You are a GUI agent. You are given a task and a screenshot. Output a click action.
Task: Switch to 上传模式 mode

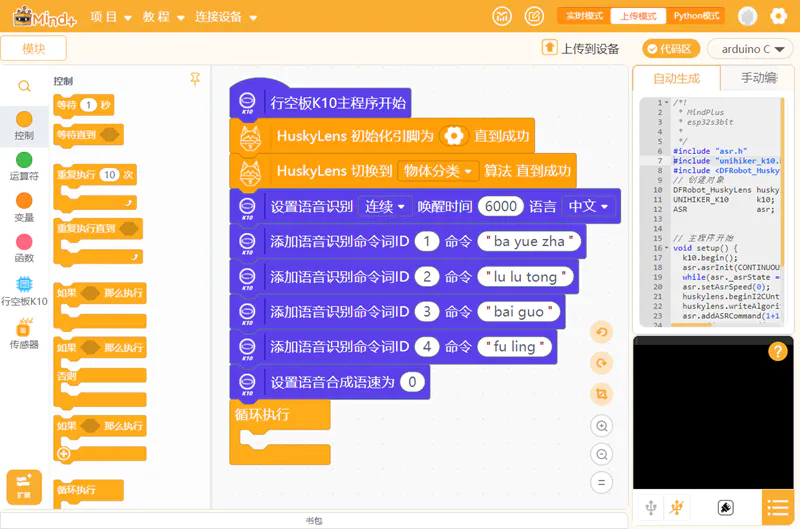coord(638,16)
